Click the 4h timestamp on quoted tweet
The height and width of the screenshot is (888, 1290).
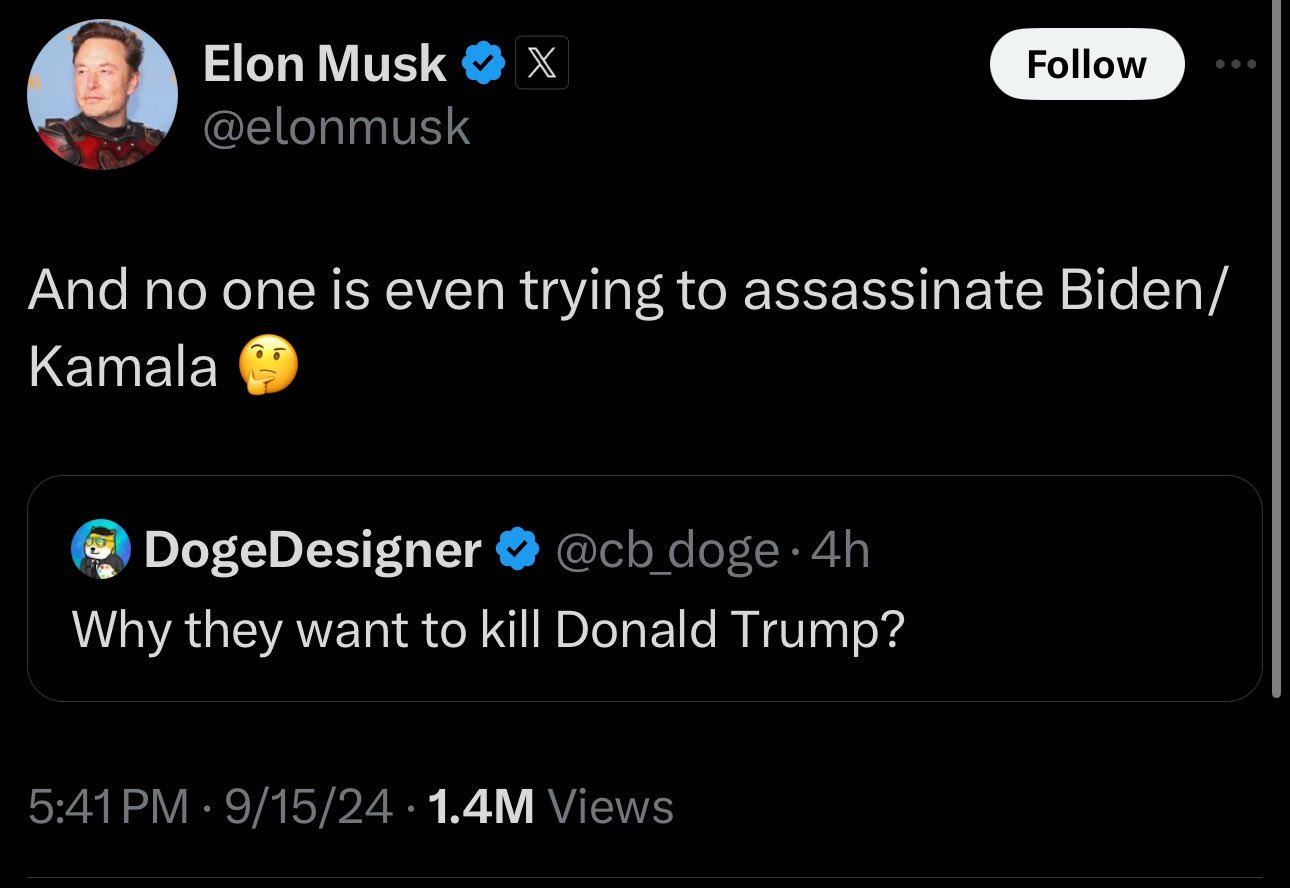point(842,550)
